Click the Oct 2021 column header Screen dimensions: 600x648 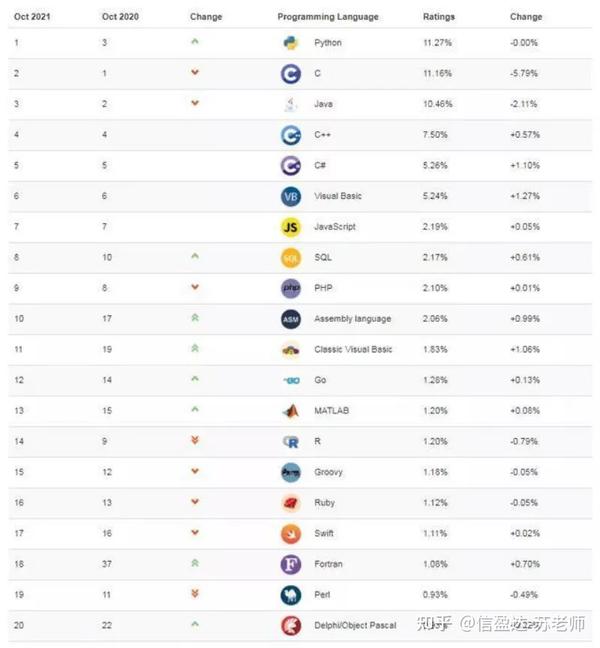tap(32, 17)
